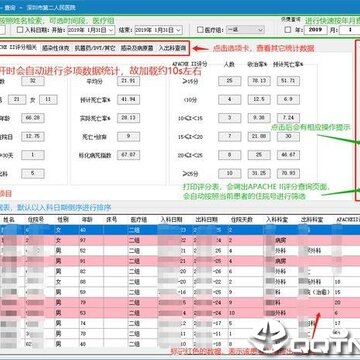360x360 pixels.
Task: Select the 15≤X<20 rate "21.88"
Action: coord(259,137)
